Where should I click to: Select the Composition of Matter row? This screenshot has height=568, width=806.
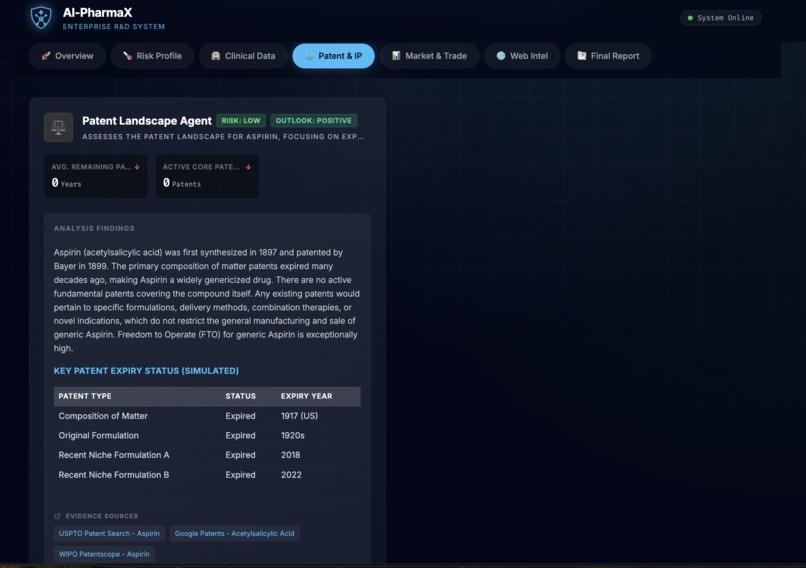[207, 416]
